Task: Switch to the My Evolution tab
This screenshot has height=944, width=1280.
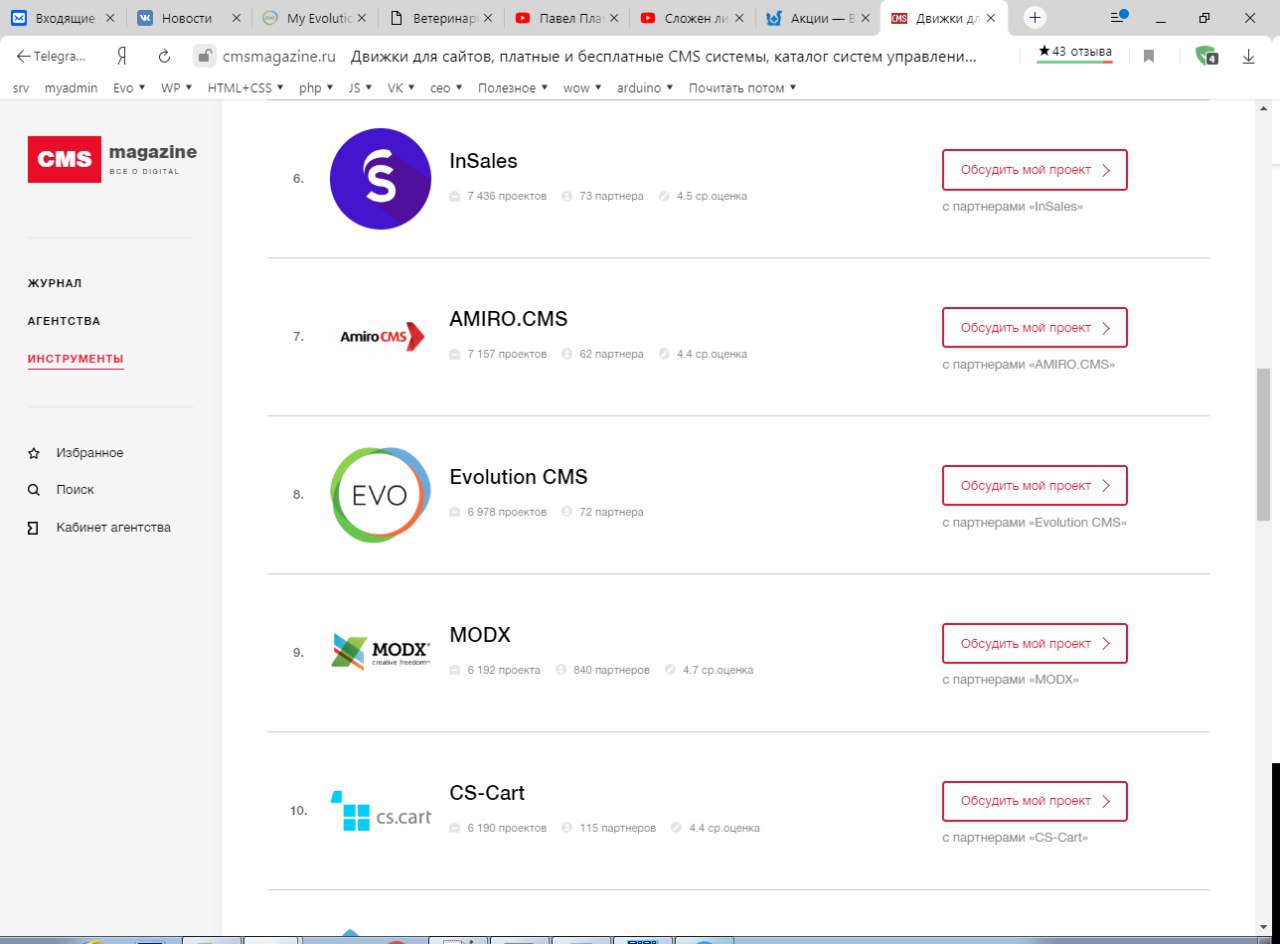Action: [314, 18]
